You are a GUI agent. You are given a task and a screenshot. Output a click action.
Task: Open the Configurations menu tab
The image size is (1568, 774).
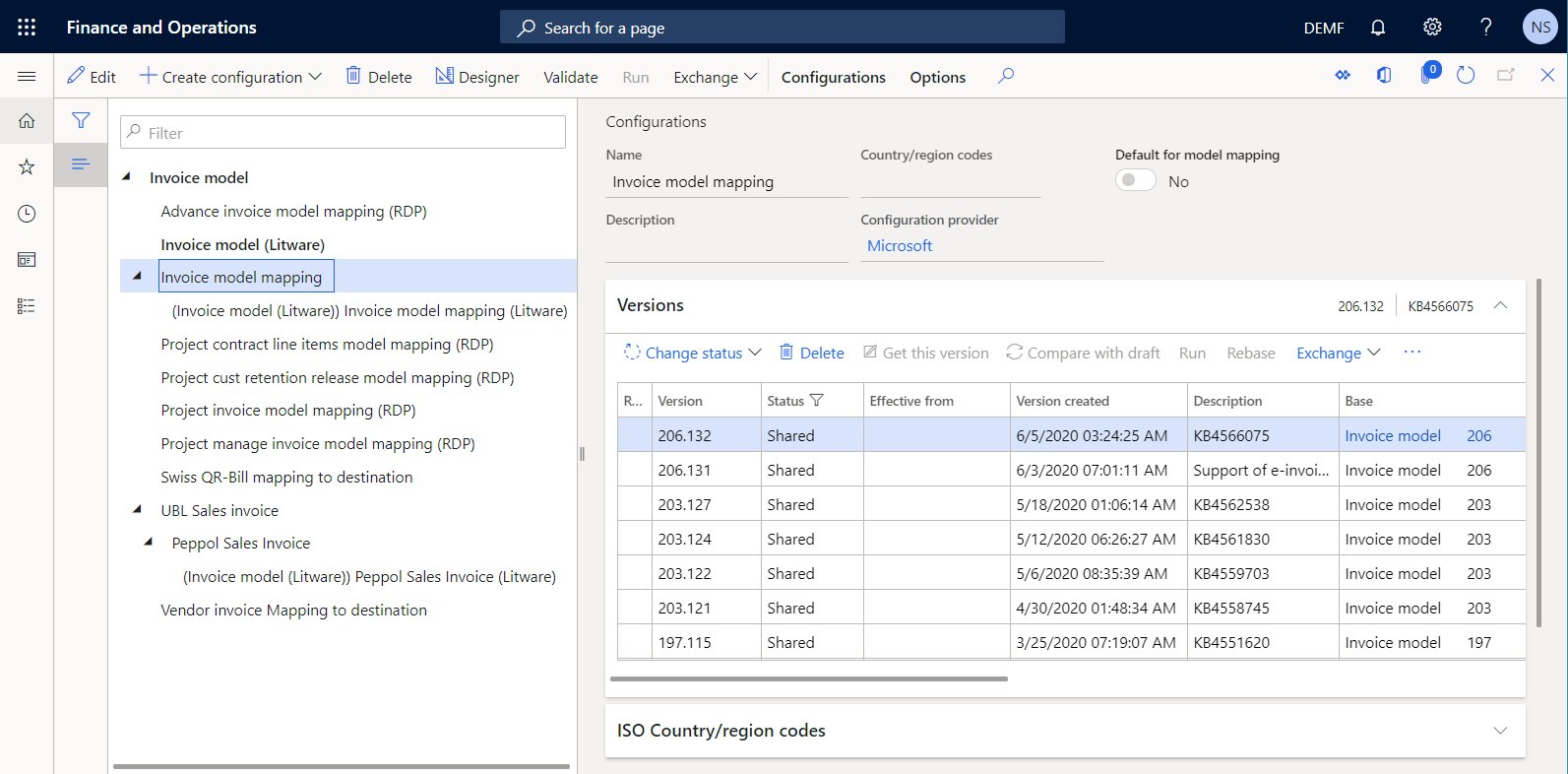click(x=833, y=77)
